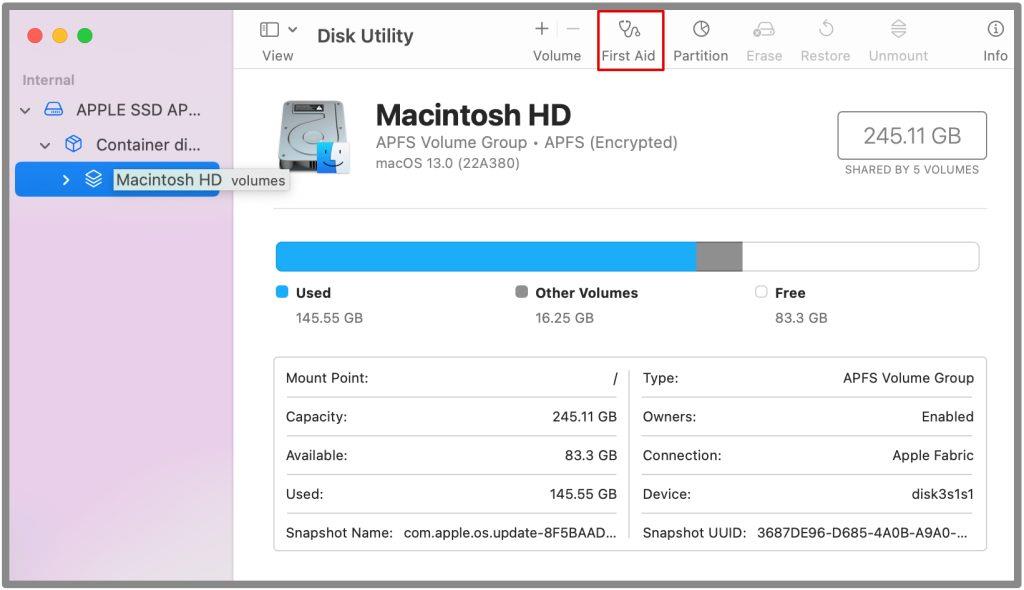Viewport: 1024px width, 590px height.
Task: Close the Disk Utility window
Action: pos(35,35)
